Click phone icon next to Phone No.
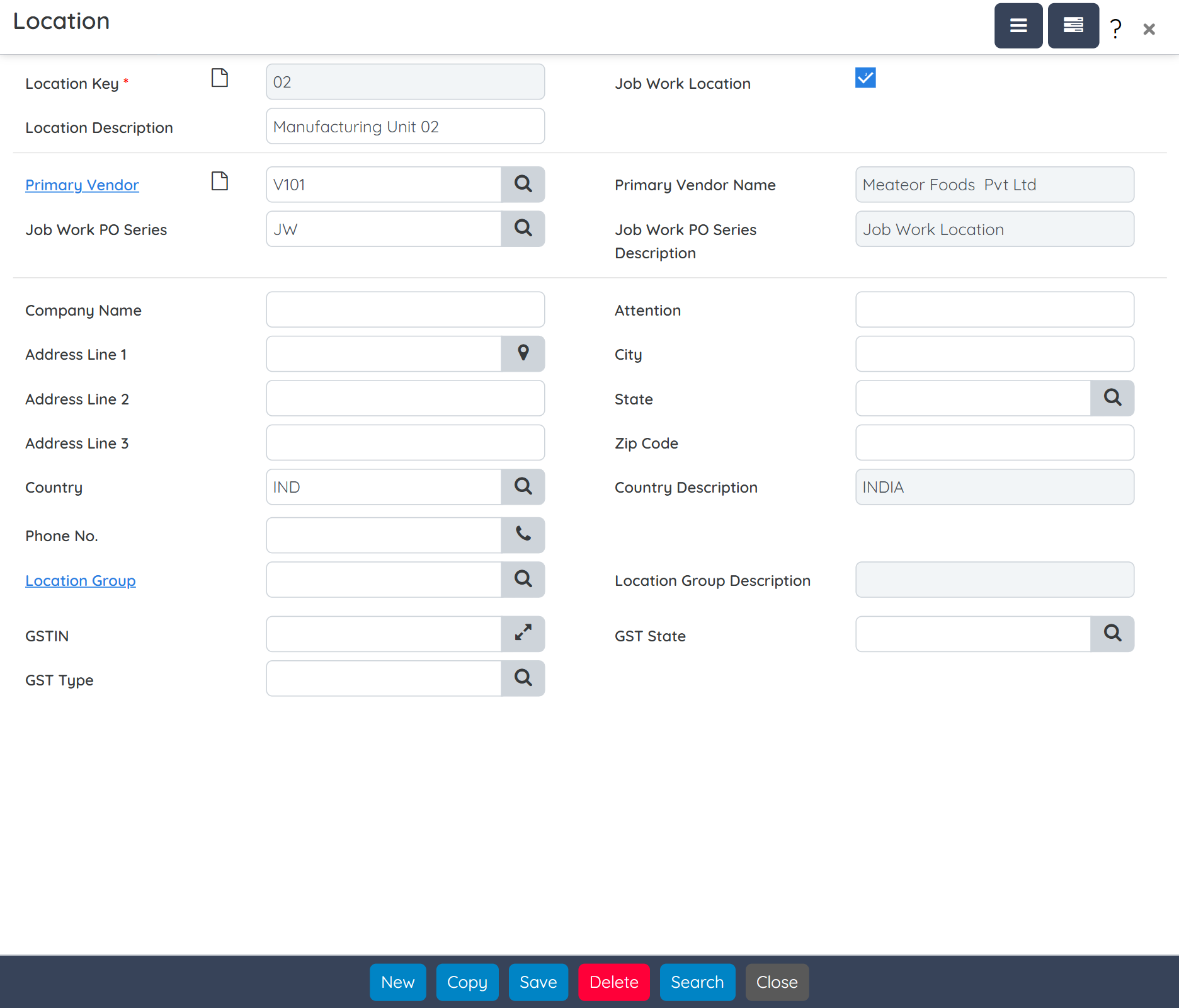The height and width of the screenshot is (1008, 1179). tap(523, 535)
